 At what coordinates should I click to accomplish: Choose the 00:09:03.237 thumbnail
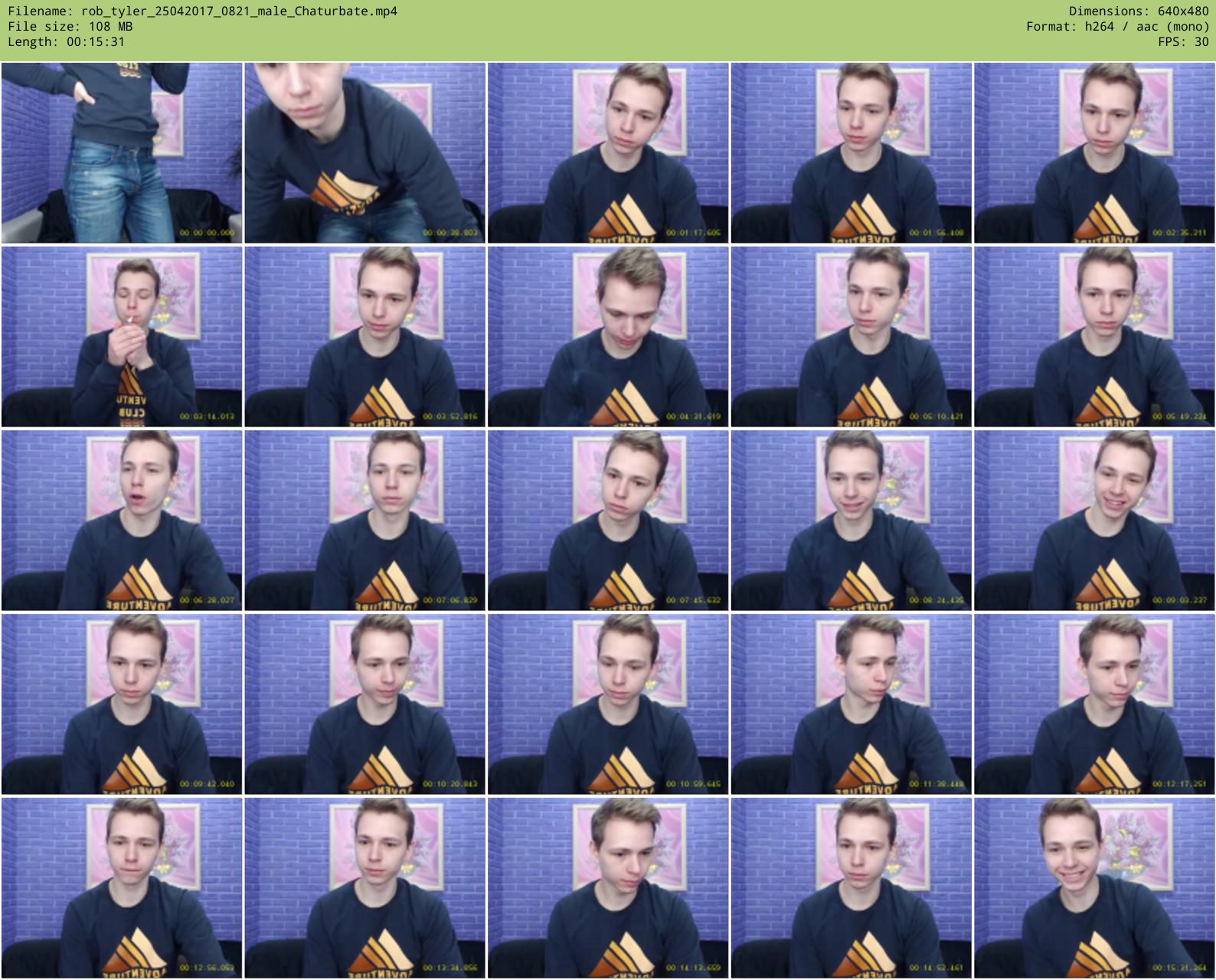[1094, 521]
